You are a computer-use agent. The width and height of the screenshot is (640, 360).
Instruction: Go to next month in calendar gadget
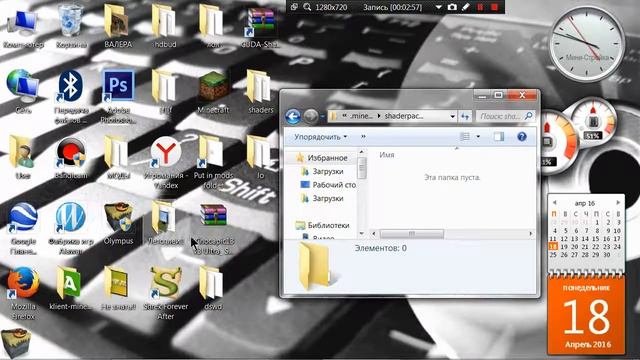(618, 202)
